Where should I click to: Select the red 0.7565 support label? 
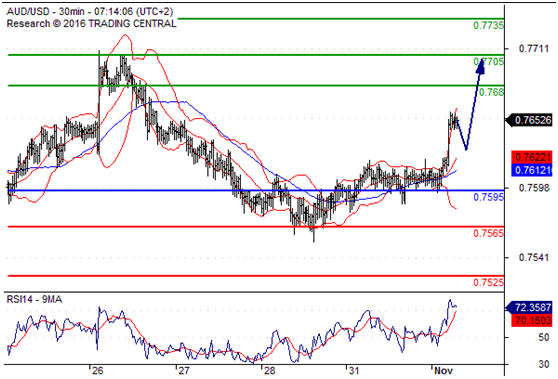488,233
